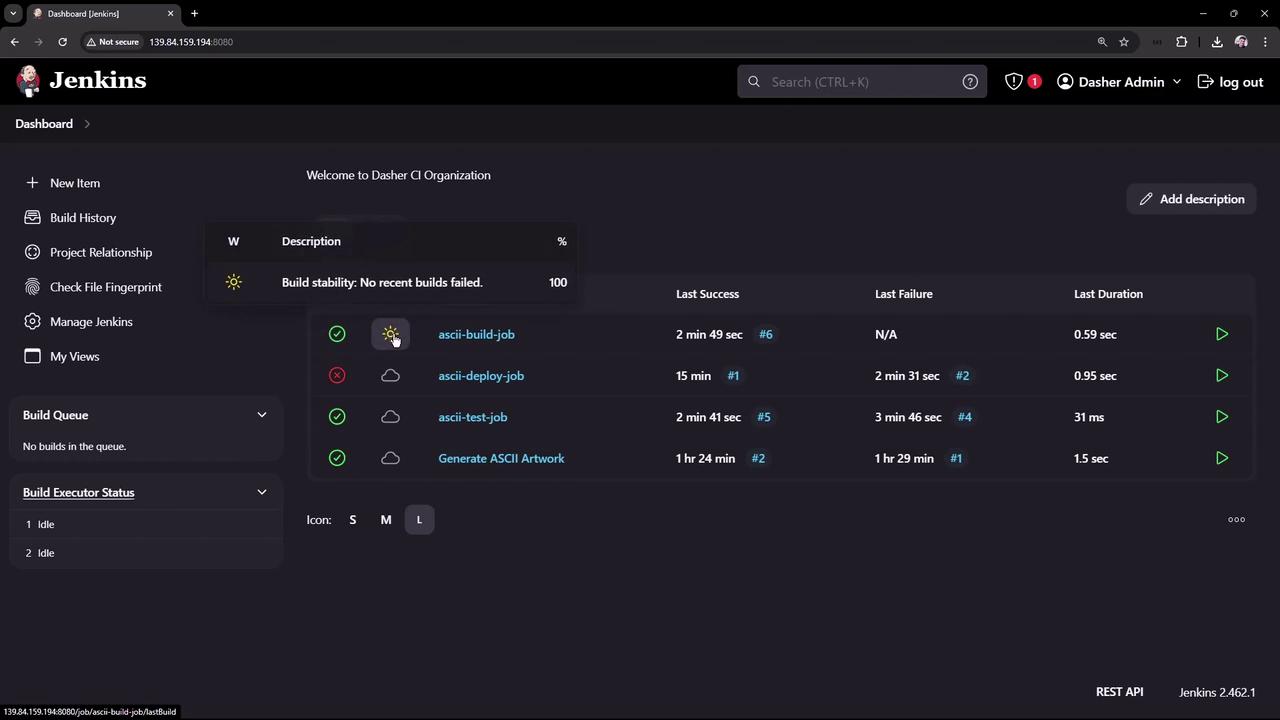Select Large icon size
Image resolution: width=1280 pixels, height=720 pixels.
[x=419, y=520]
